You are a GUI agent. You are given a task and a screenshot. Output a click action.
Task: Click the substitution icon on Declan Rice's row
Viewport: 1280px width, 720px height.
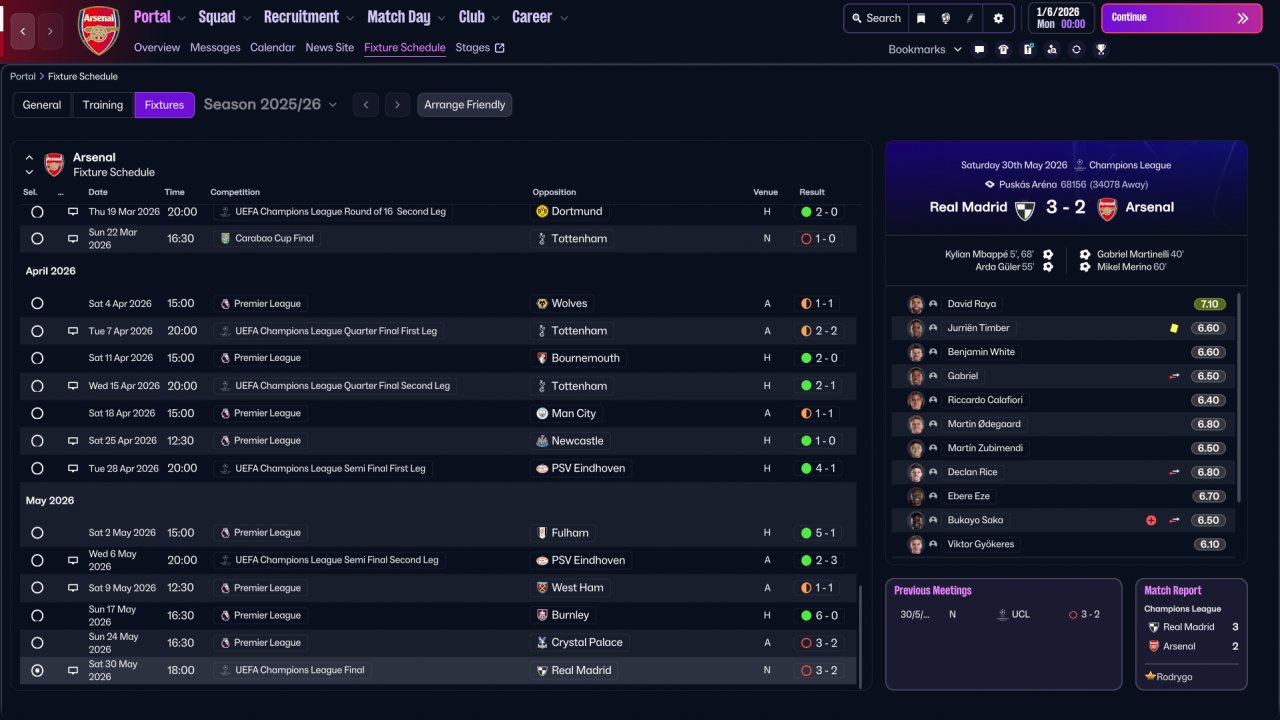point(1174,472)
